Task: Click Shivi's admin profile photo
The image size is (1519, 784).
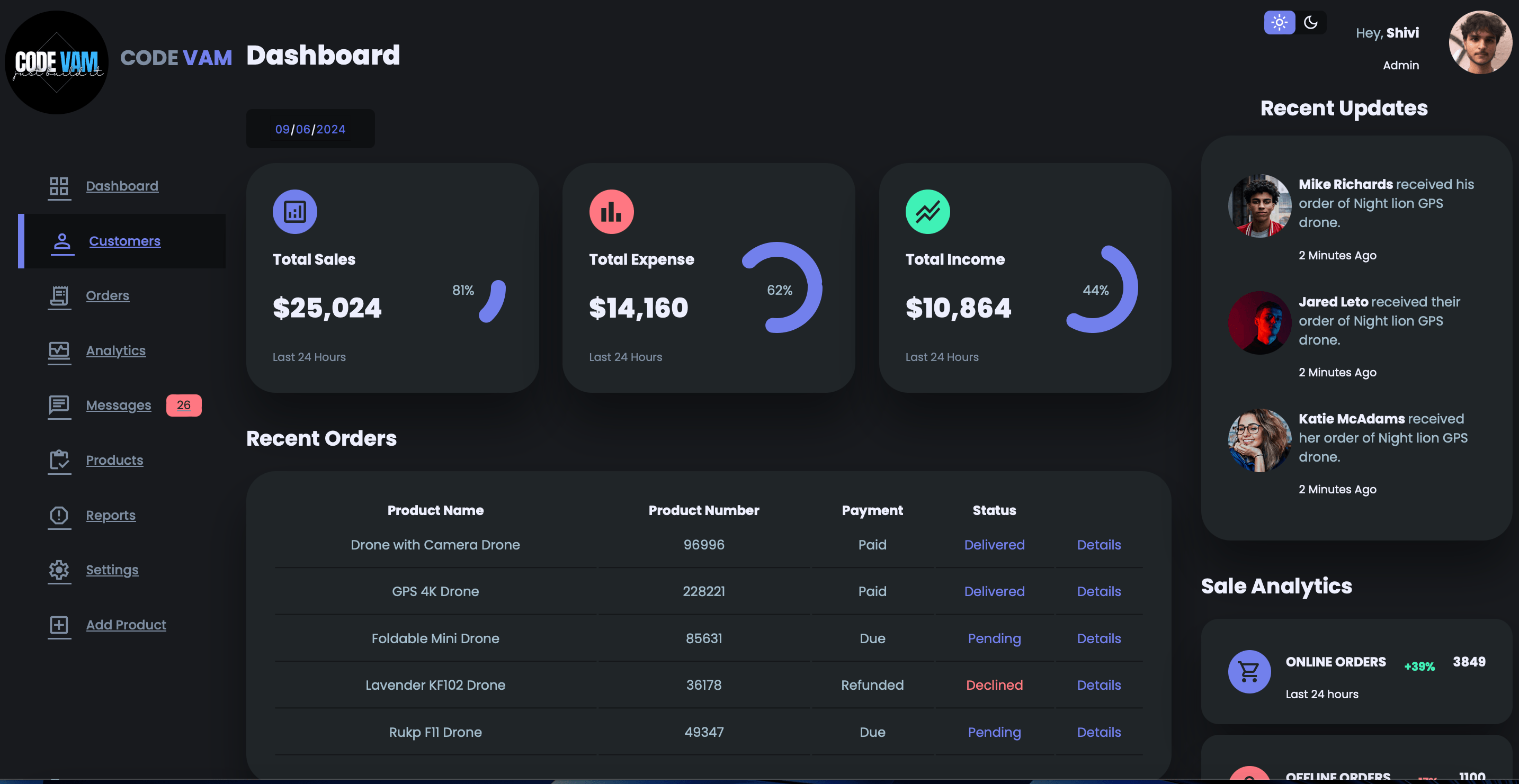Action: [x=1479, y=42]
